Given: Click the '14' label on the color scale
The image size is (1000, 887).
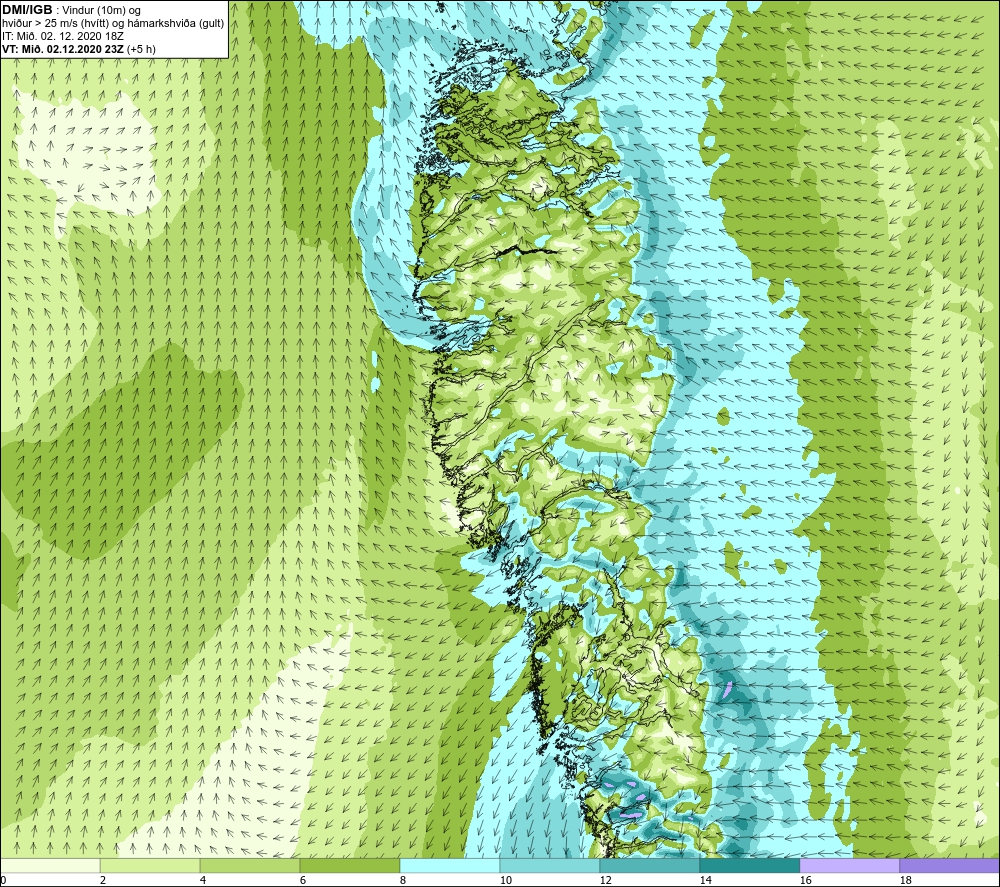Looking at the screenshot, I should tap(705, 881).
